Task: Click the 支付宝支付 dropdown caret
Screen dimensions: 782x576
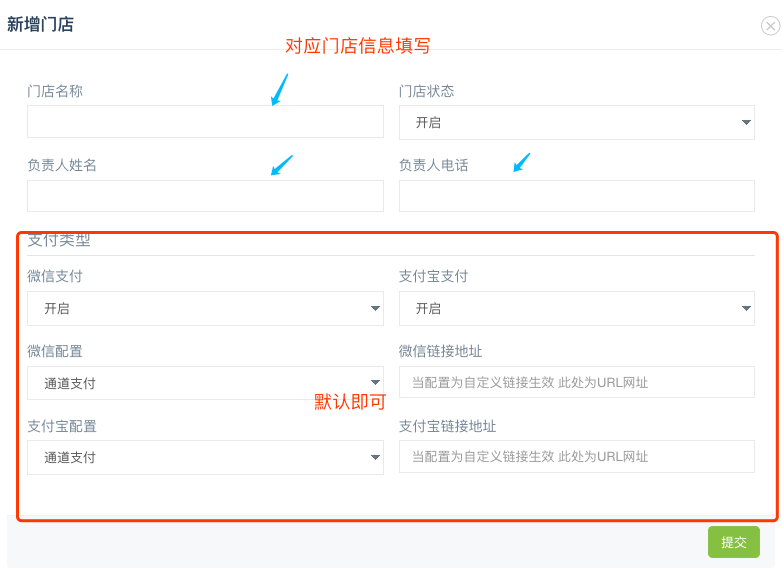Action: [x=746, y=308]
